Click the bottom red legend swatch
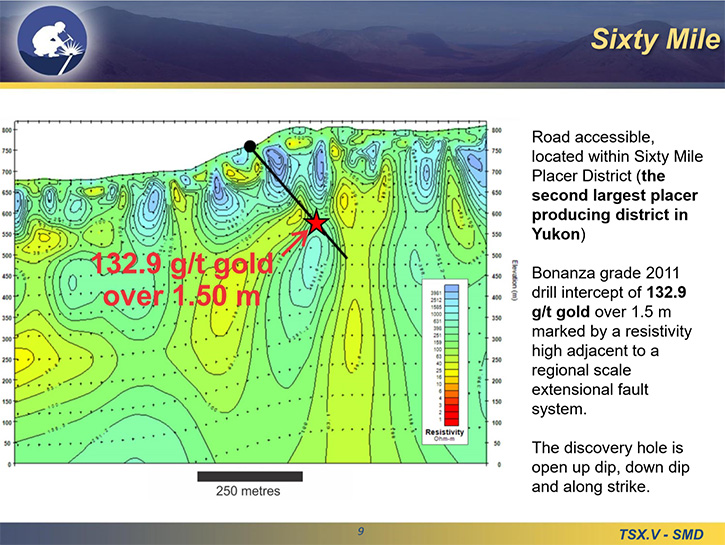This screenshot has height=545, width=725. point(452,421)
